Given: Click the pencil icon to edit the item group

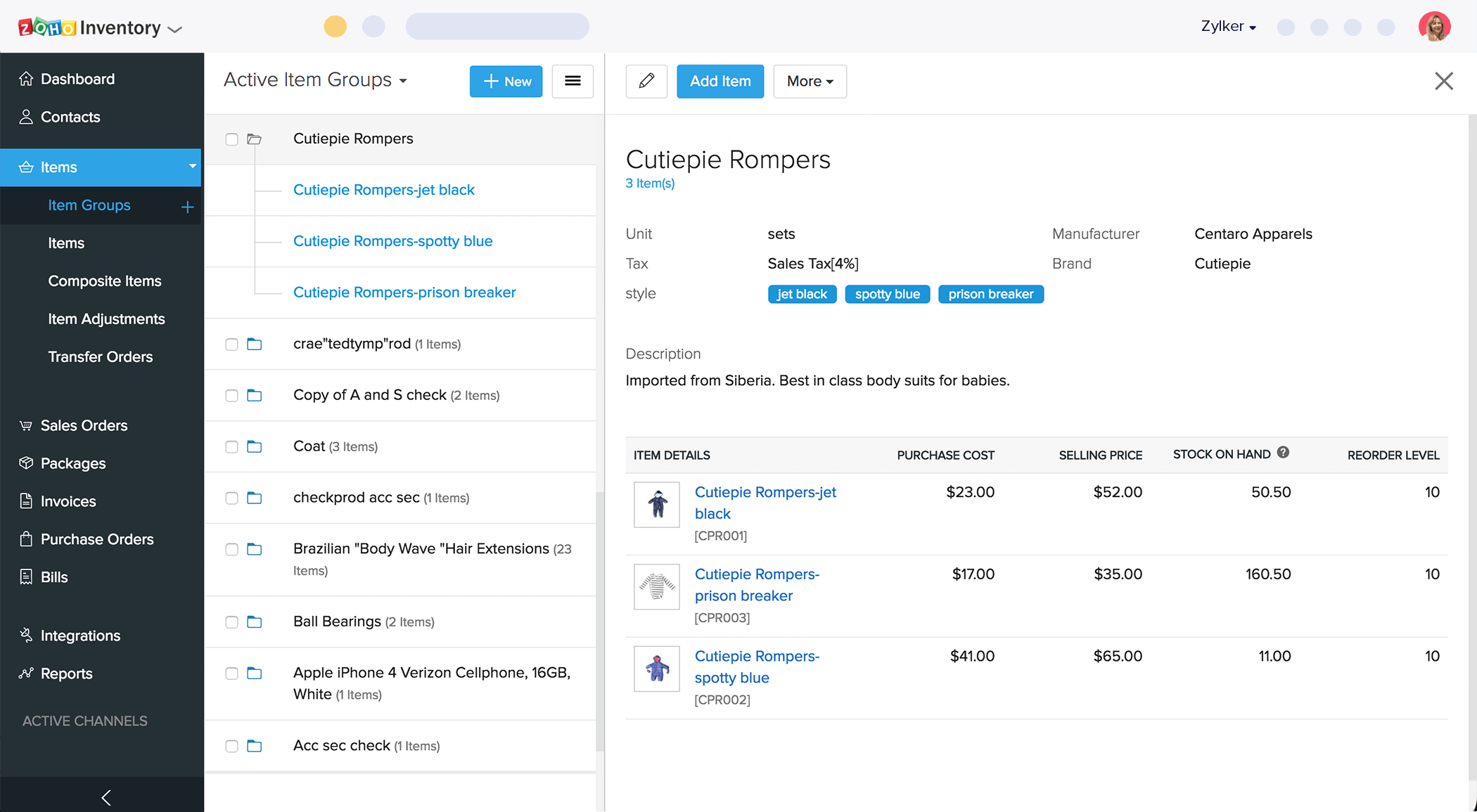Looking at the screenshot, I should [646, 81].
